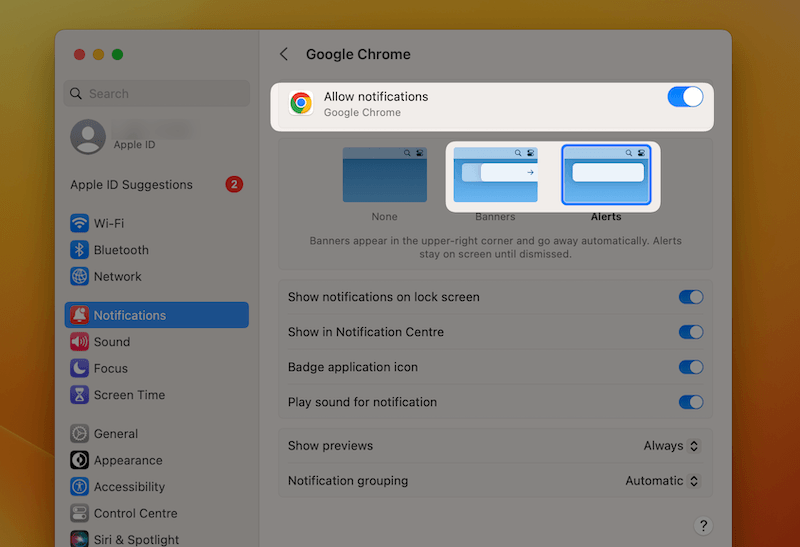Screen dimensions: 800x547
Task: Click the Sound speaker icon
Action: (x=79, y=342)
